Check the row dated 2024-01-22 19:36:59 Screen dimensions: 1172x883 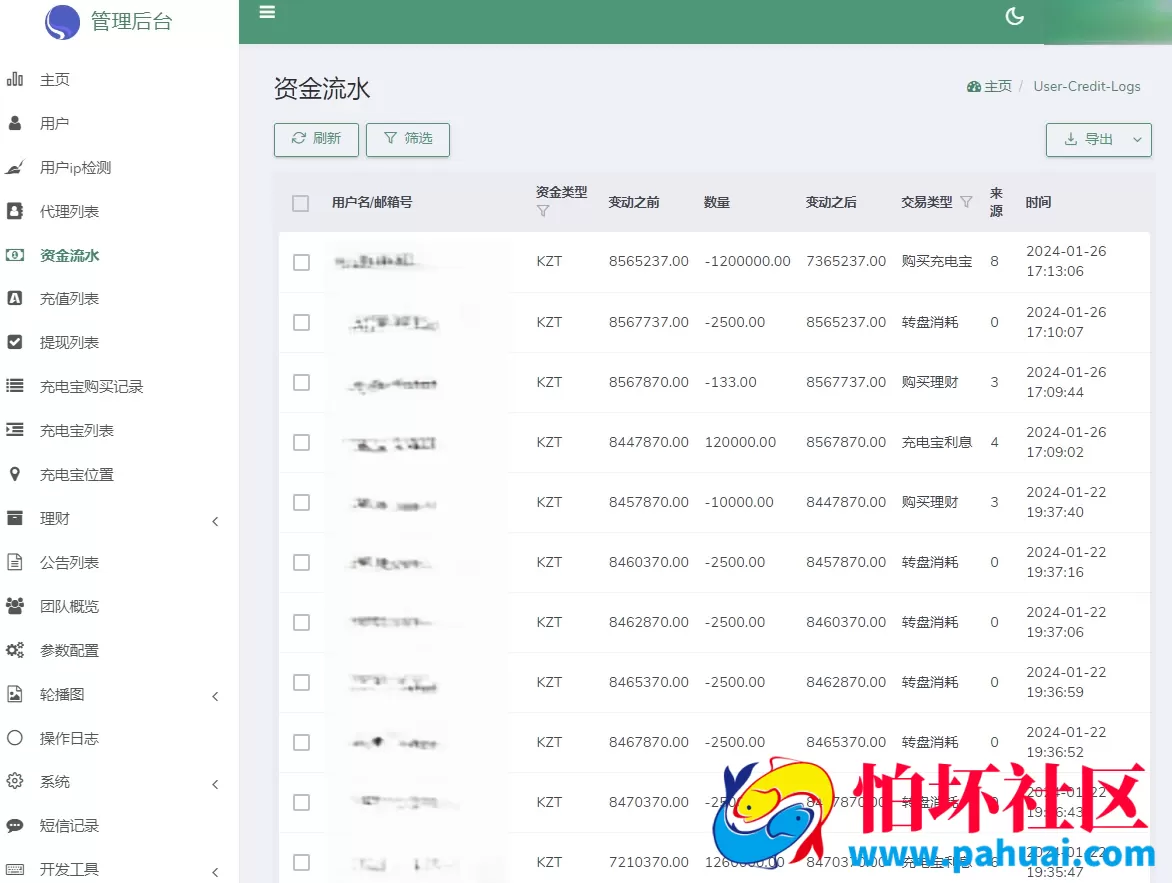301,683
